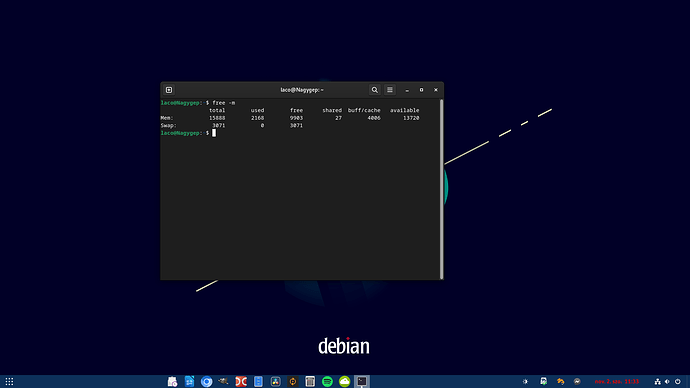Click the brightness sun tray icon

tap(525, 381)
